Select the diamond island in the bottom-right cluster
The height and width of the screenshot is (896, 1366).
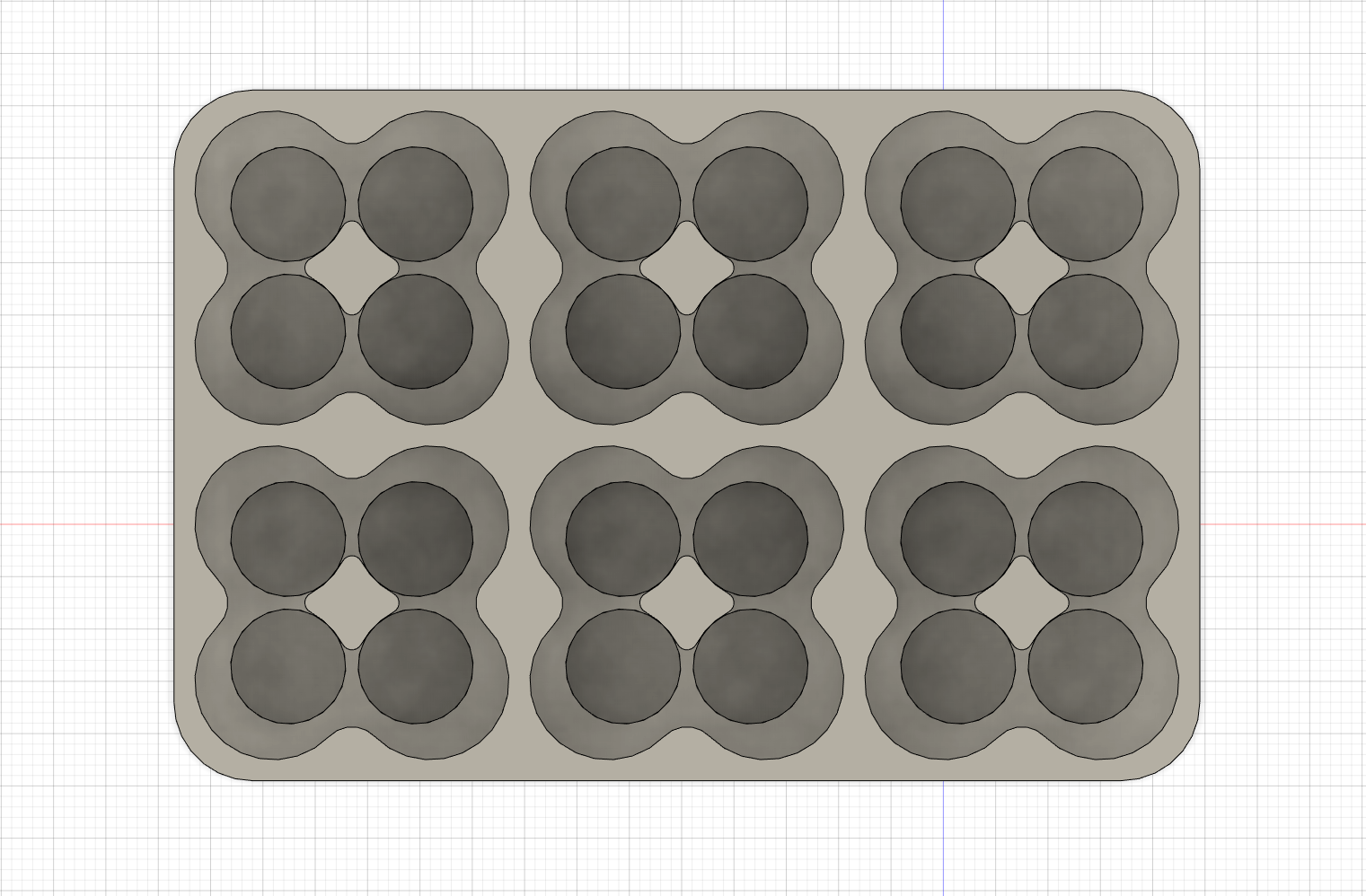coord(1022,602)
